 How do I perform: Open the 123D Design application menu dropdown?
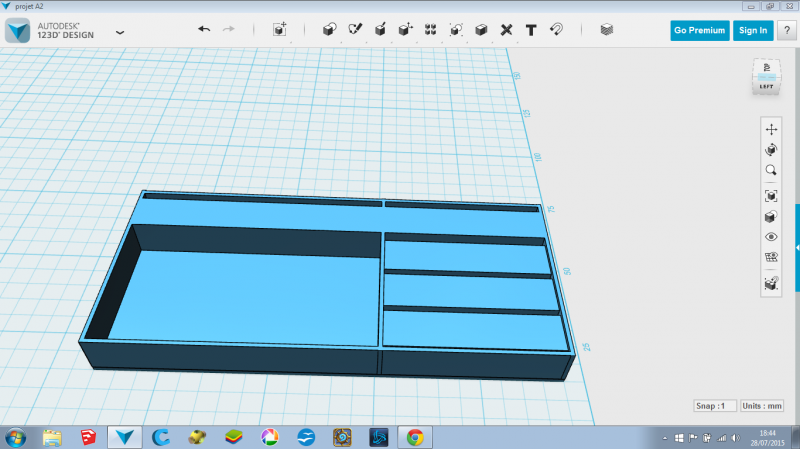(x=120, y=32)
